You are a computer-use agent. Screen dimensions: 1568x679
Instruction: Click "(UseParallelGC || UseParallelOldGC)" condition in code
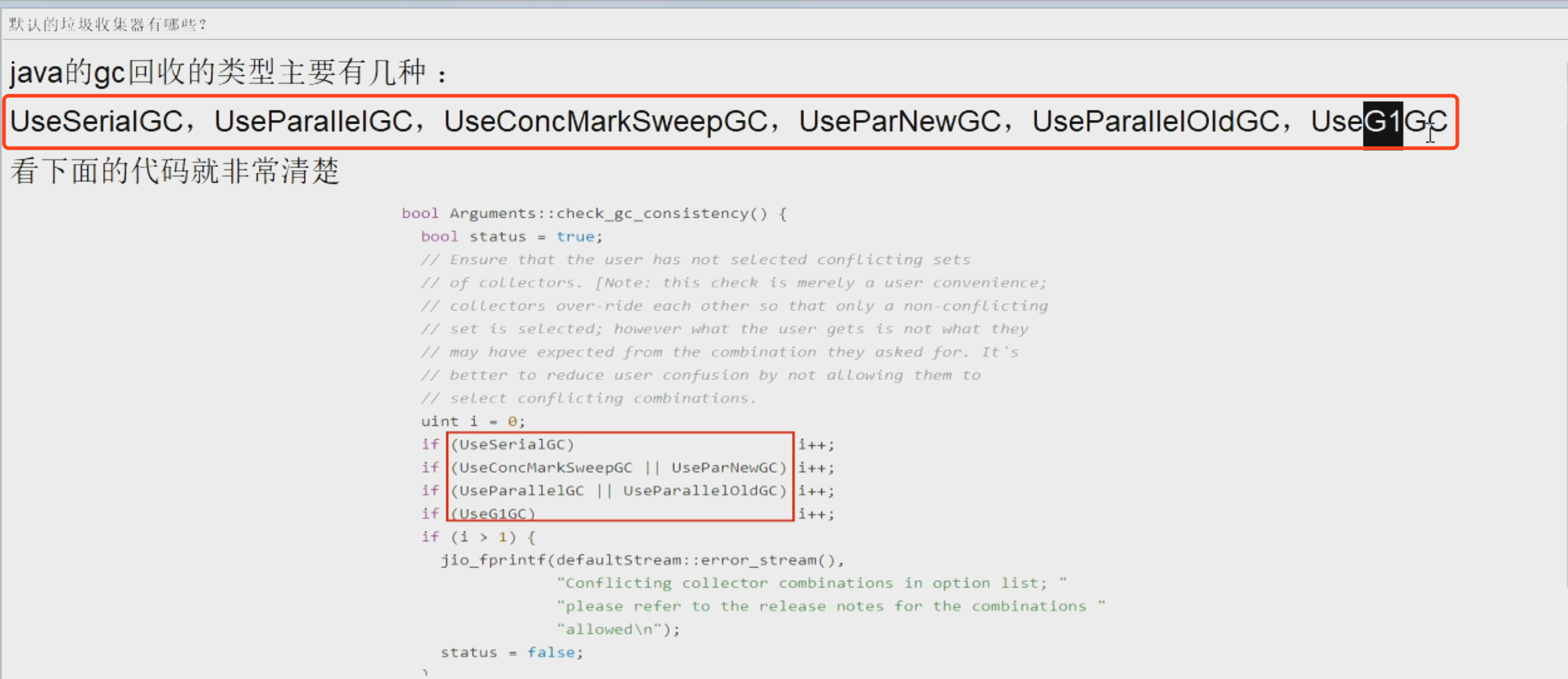tap(619, 491)
